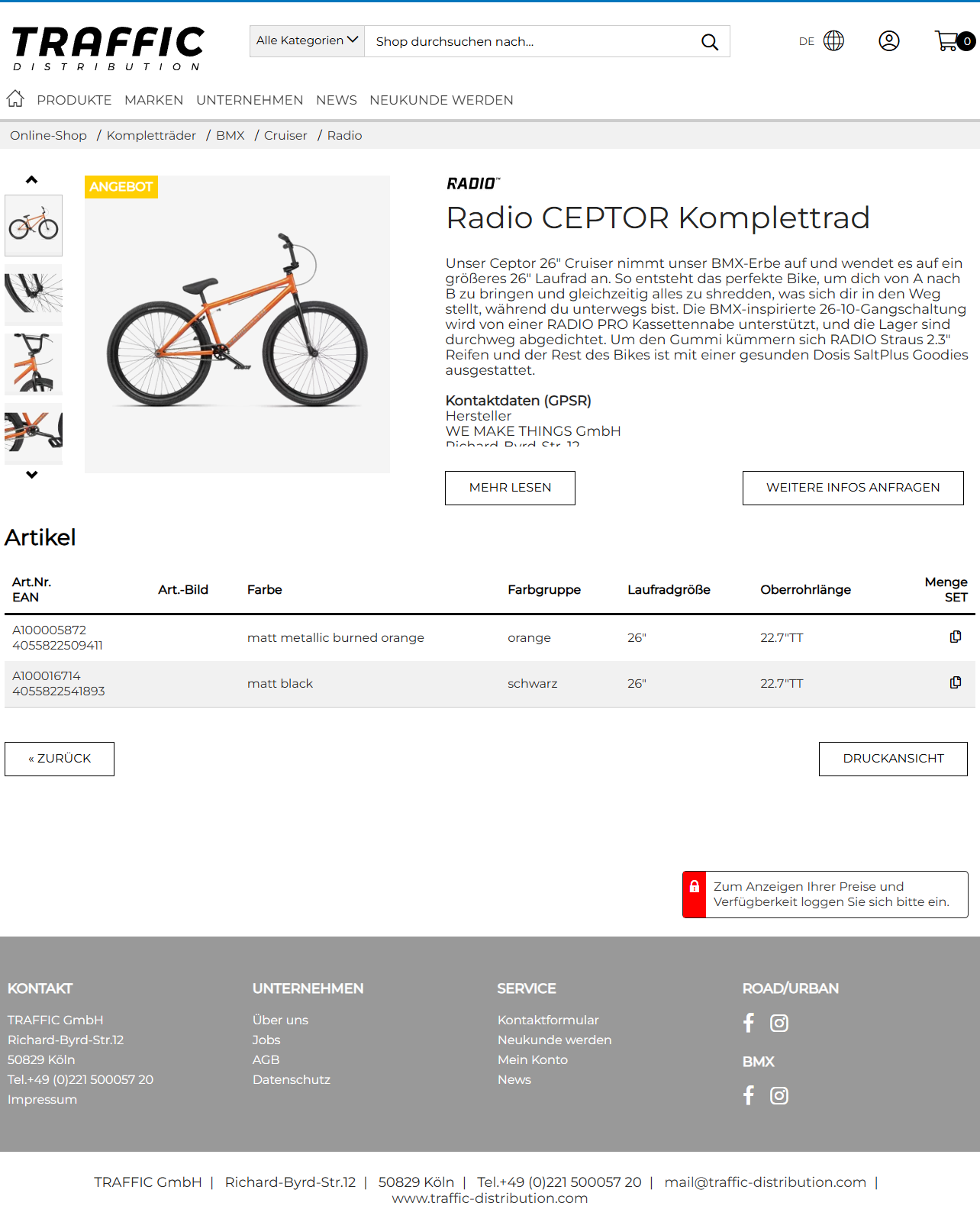This screenshot has height=1222, width=980.
Task: Open BMX Instagram page
Action: click(779, 1096)
